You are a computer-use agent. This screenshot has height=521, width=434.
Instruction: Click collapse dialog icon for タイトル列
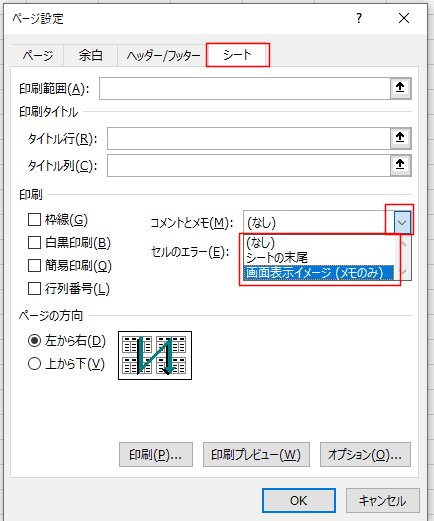(x=400, y=165)
